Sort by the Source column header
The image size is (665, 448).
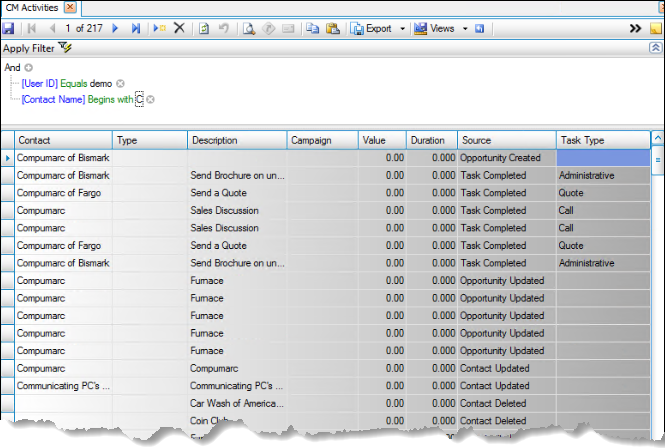coord(507,140)
